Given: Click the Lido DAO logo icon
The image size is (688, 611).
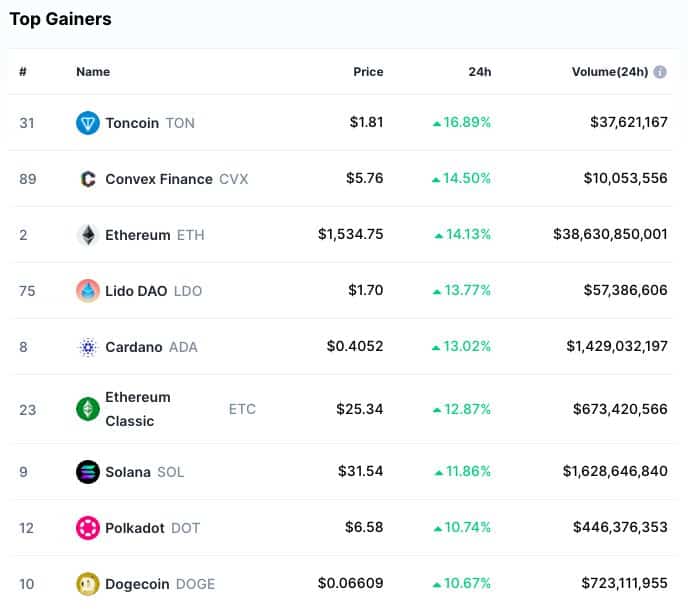Looking at the screenshot, I should pos(88,291).
